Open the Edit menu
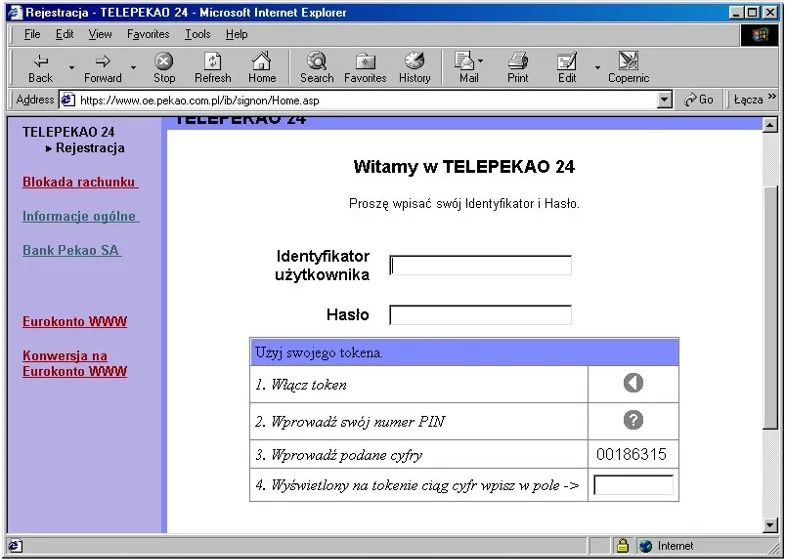Screen dimensions: 786x559 [x=64, y=34]
